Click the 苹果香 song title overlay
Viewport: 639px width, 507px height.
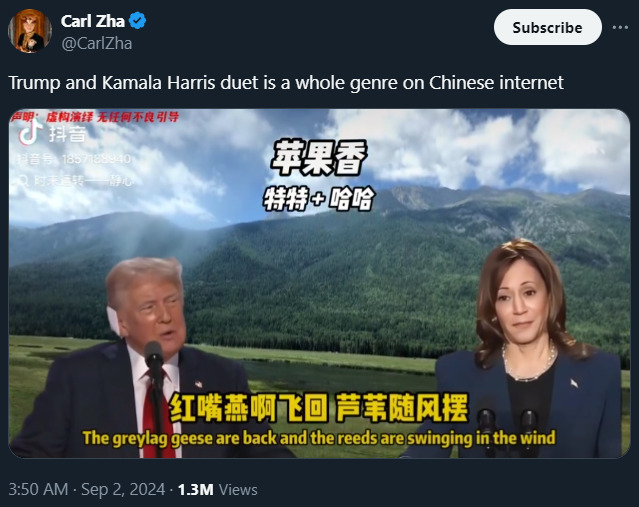tap(319, 157)
